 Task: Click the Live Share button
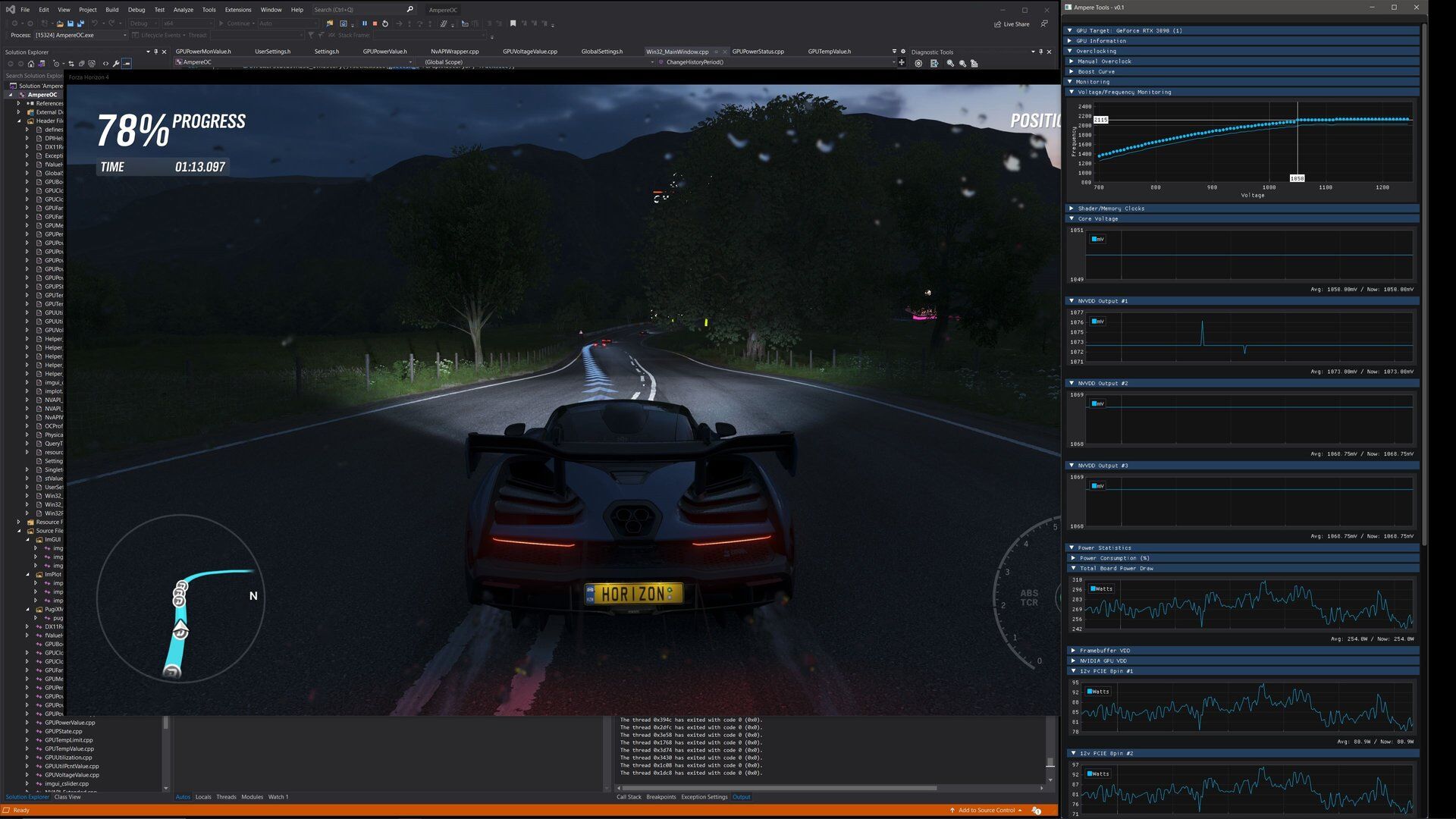(x=1012, y=24)
